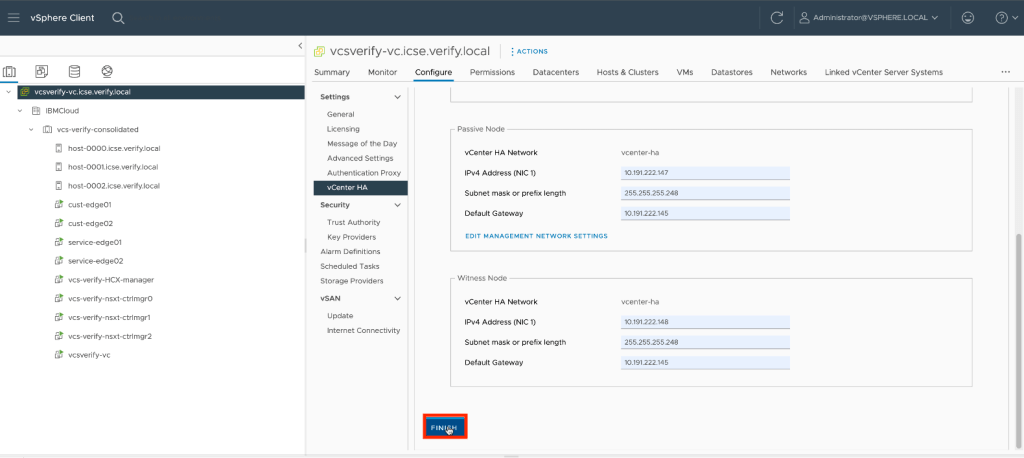
Task: Click the search magnifier icon
Action: click(x=118, y=18)
